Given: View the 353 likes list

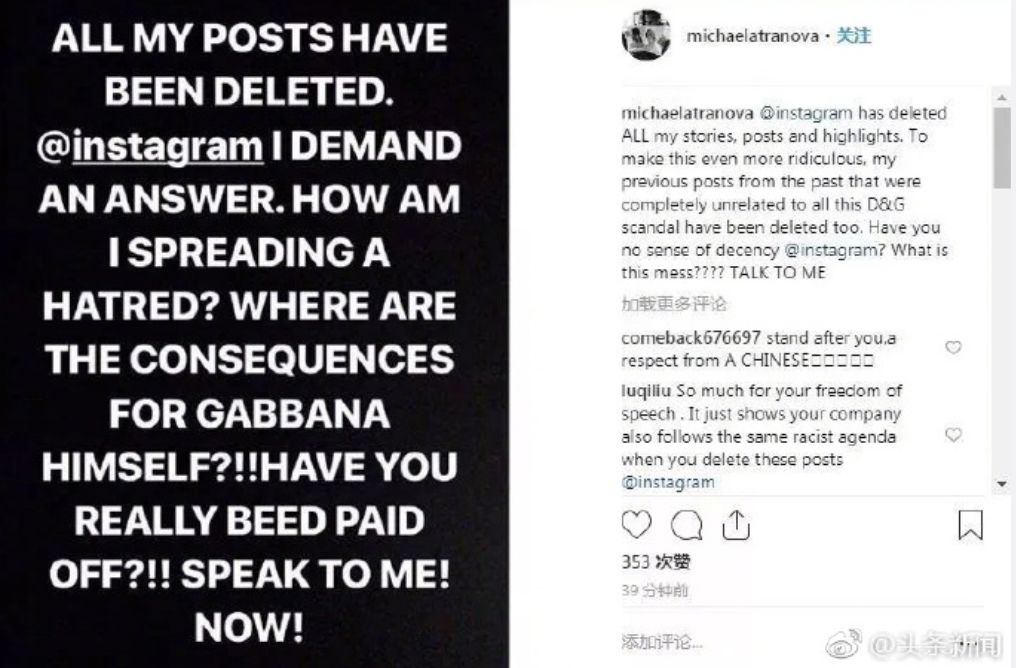Looking at the screenshot, I should (655, 561).
